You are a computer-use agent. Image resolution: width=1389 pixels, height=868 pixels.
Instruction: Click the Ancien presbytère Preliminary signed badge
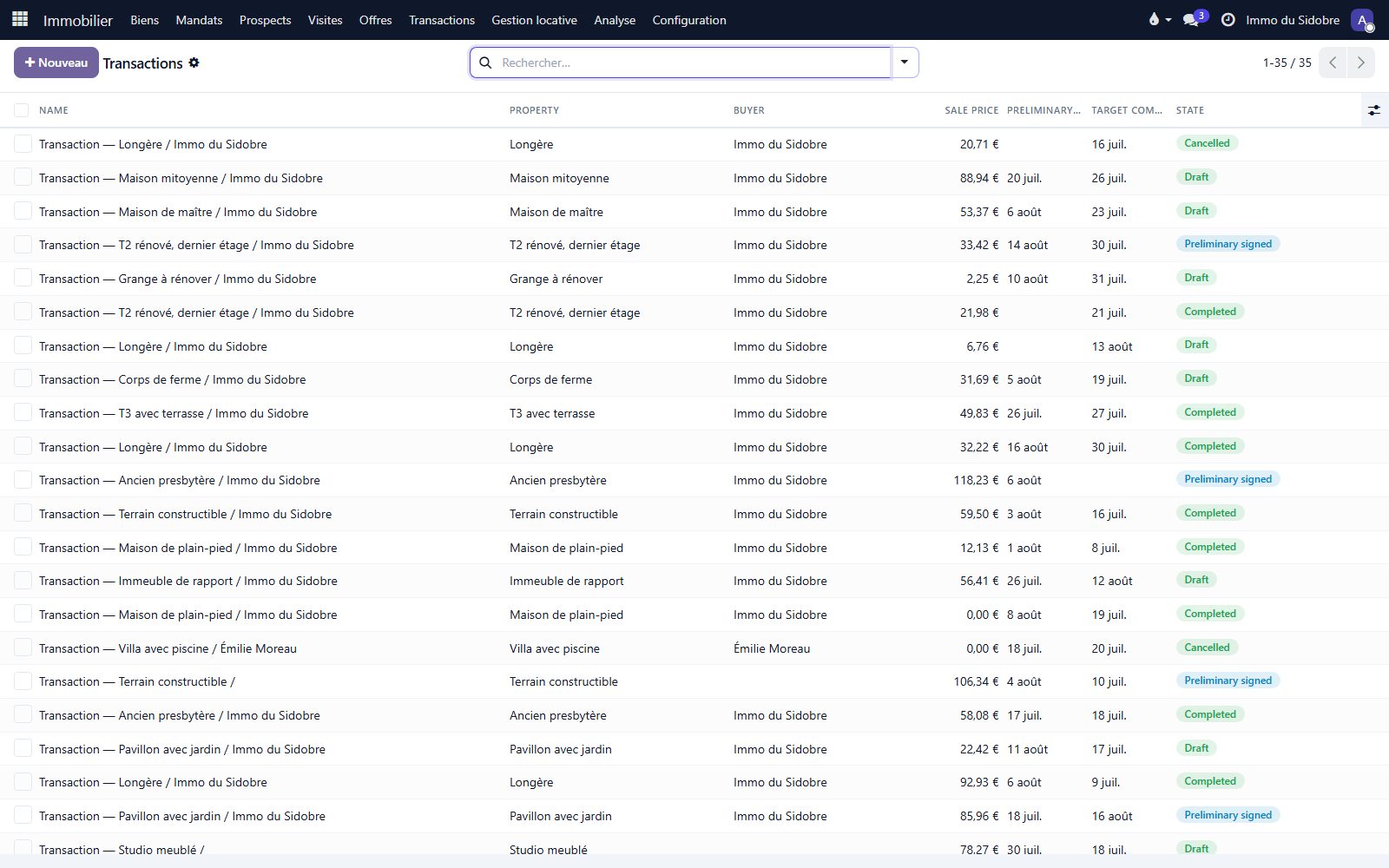tap(1228, 479)
